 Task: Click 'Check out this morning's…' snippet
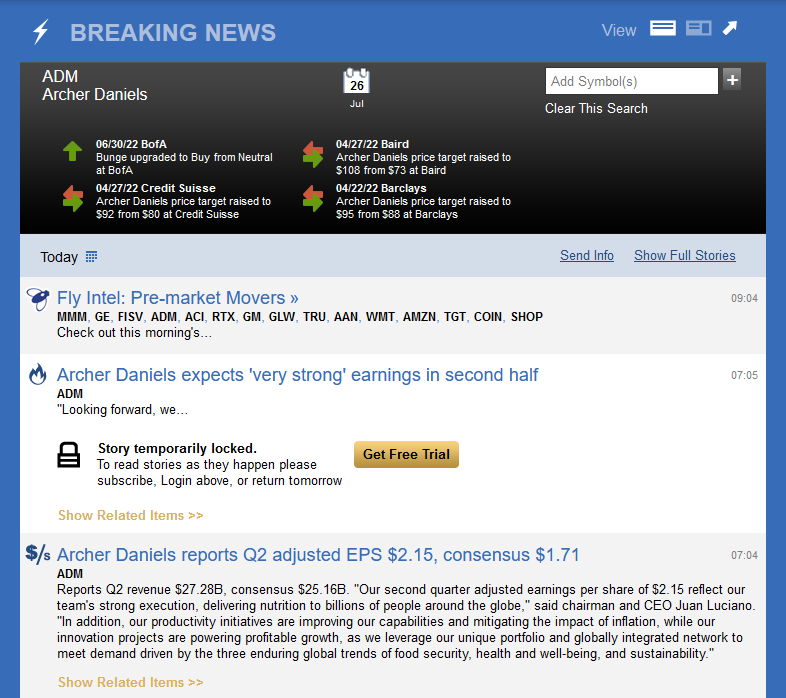coord(134,332)
